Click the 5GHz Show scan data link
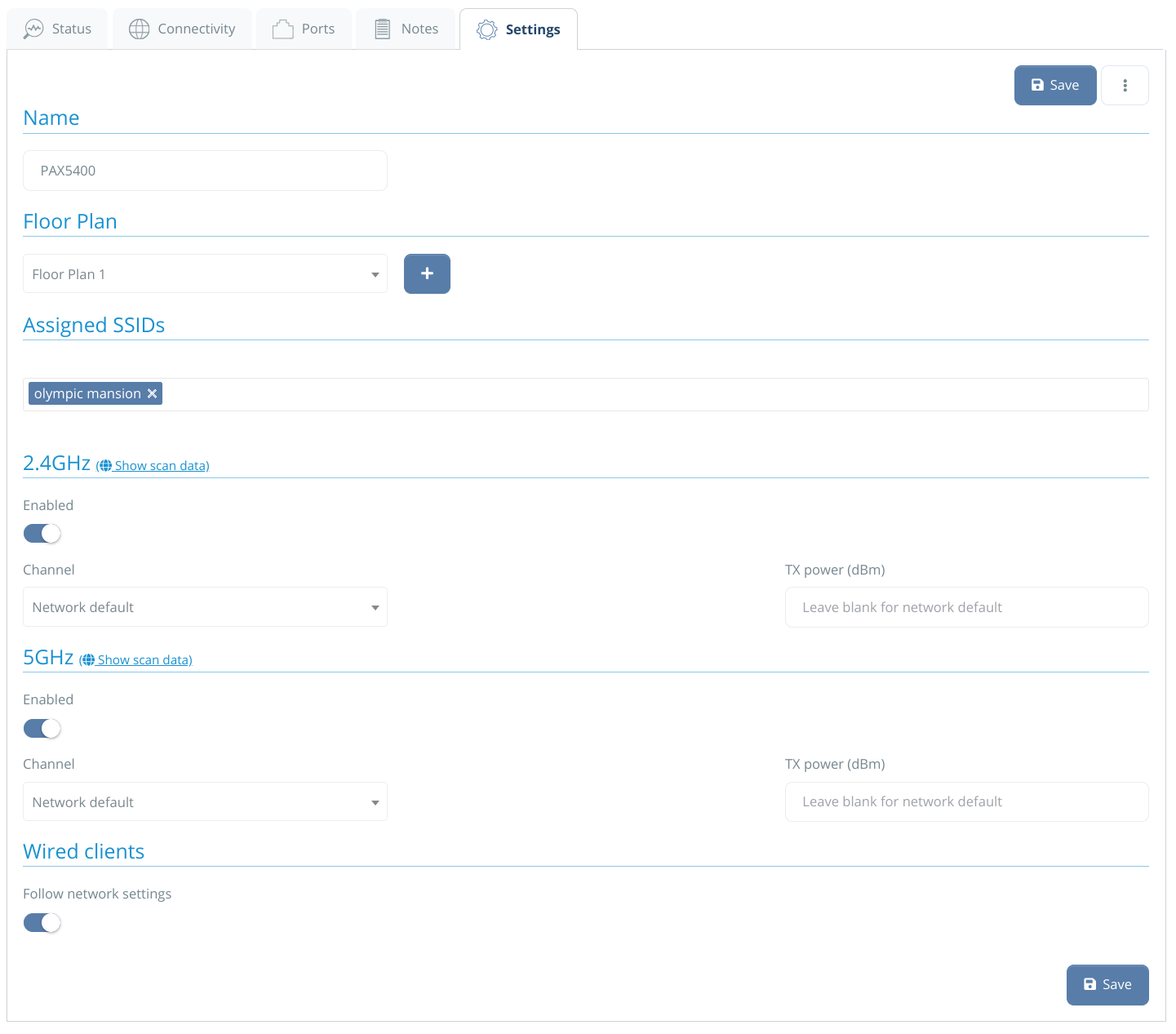Viewport: 1176px width, 1034px height. tap(144, 659)
